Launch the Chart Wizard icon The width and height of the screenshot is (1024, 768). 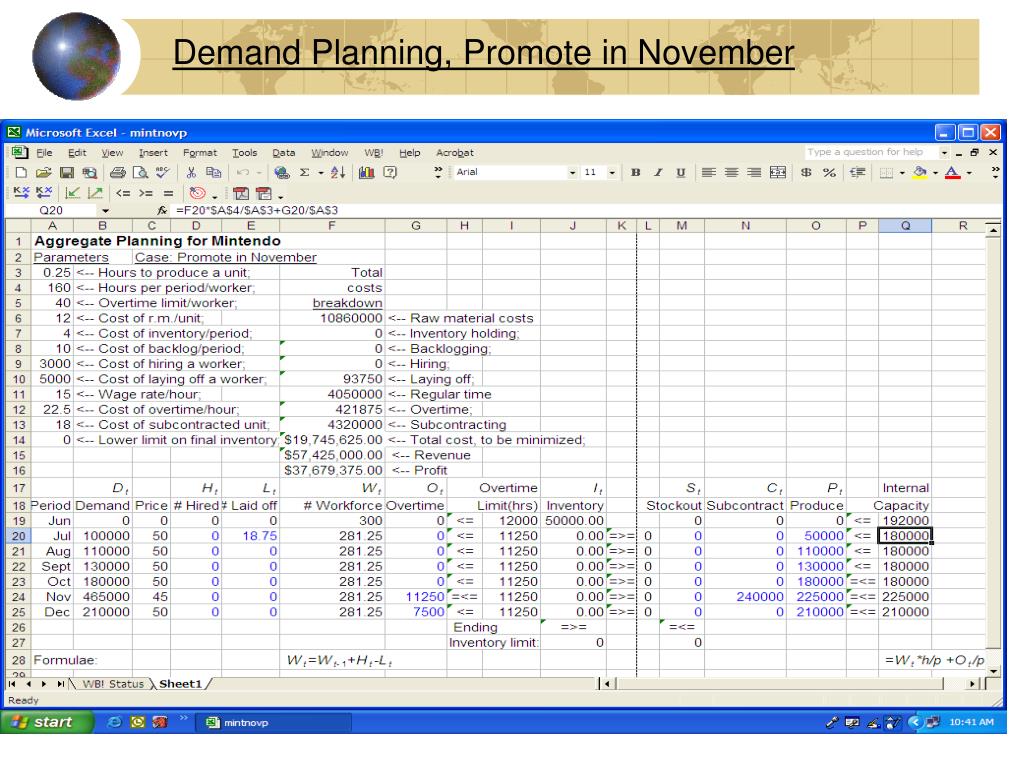(367, 172)
